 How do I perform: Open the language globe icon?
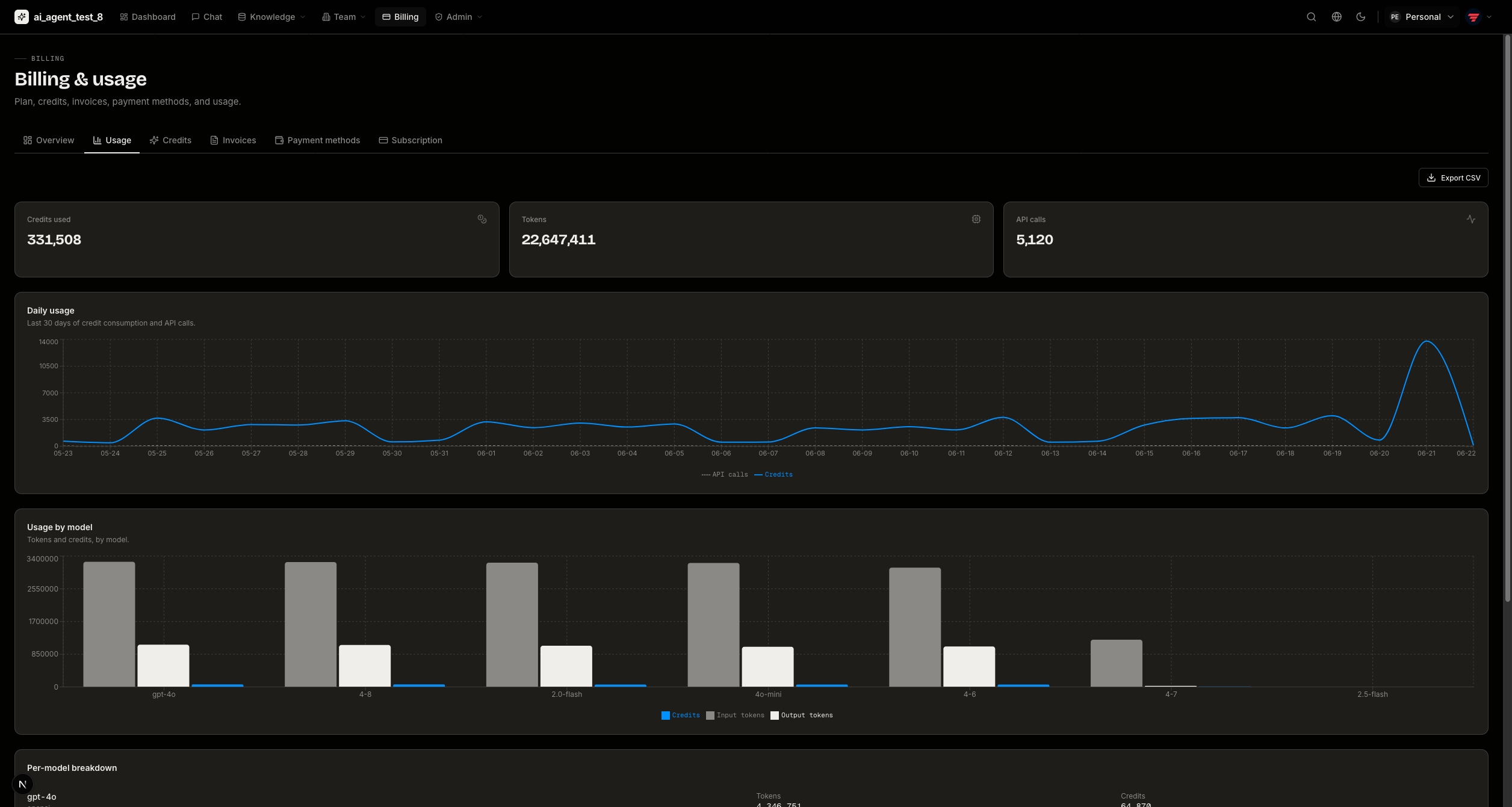(x=1336, y=17)
